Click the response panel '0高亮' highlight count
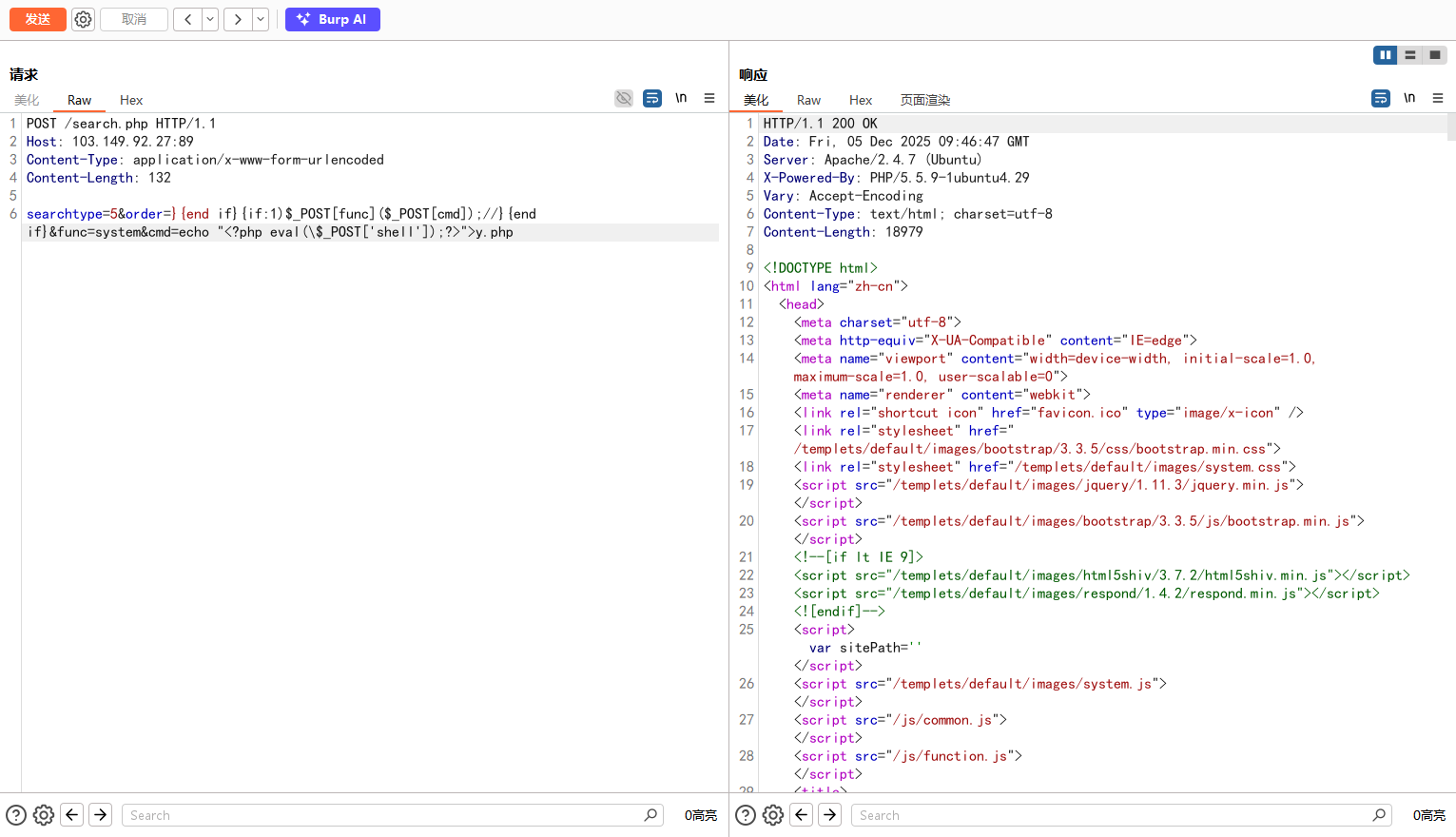The image size is (1456, 837). (1429, 815)
